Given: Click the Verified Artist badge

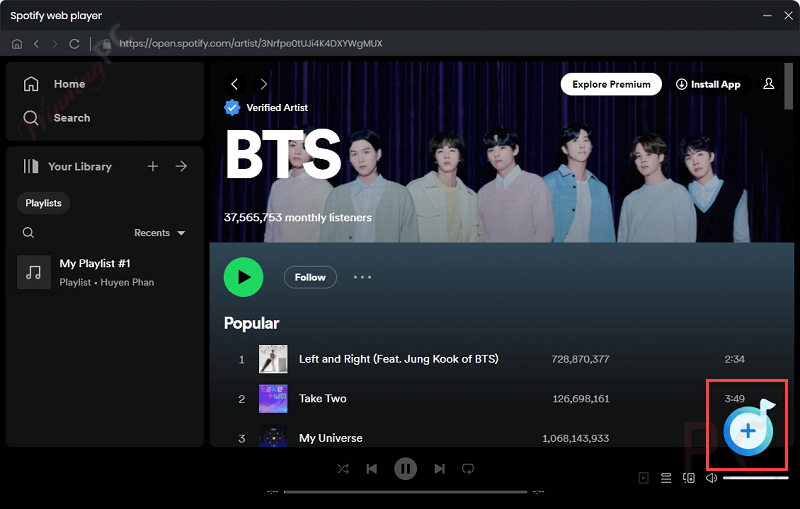Looking at the screenshot, I should [232, 108].
